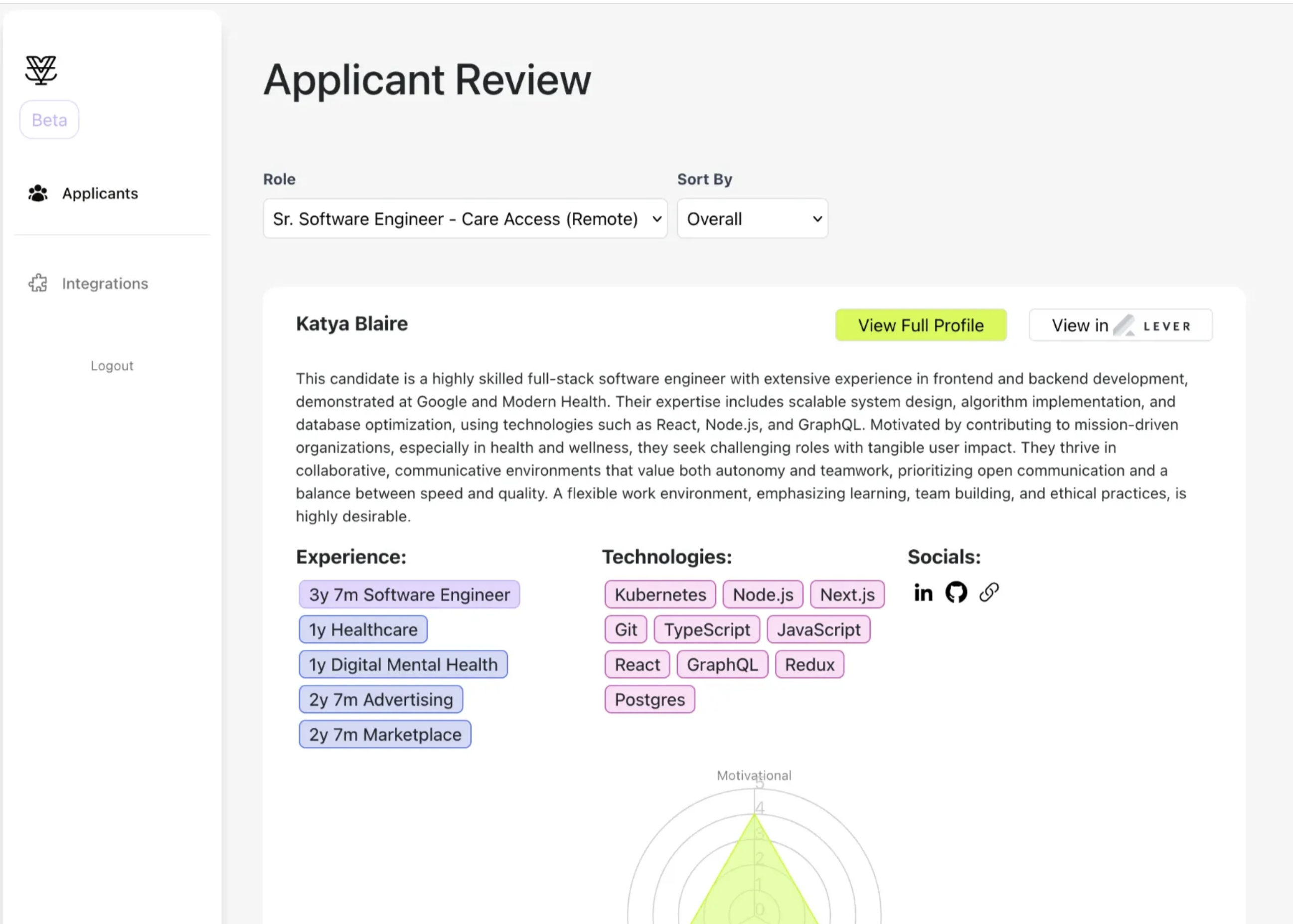
Task: Open the Role dropdown for Sr. Software Engineer
Action: 465,218
